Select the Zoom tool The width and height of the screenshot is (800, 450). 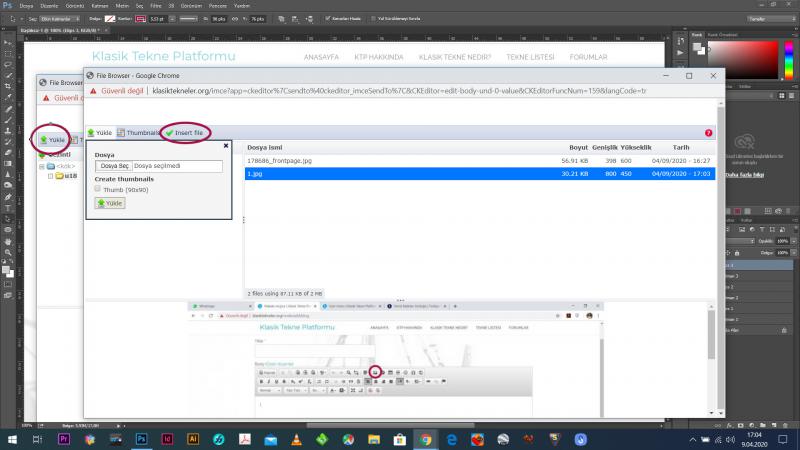(x=8, y=252)
